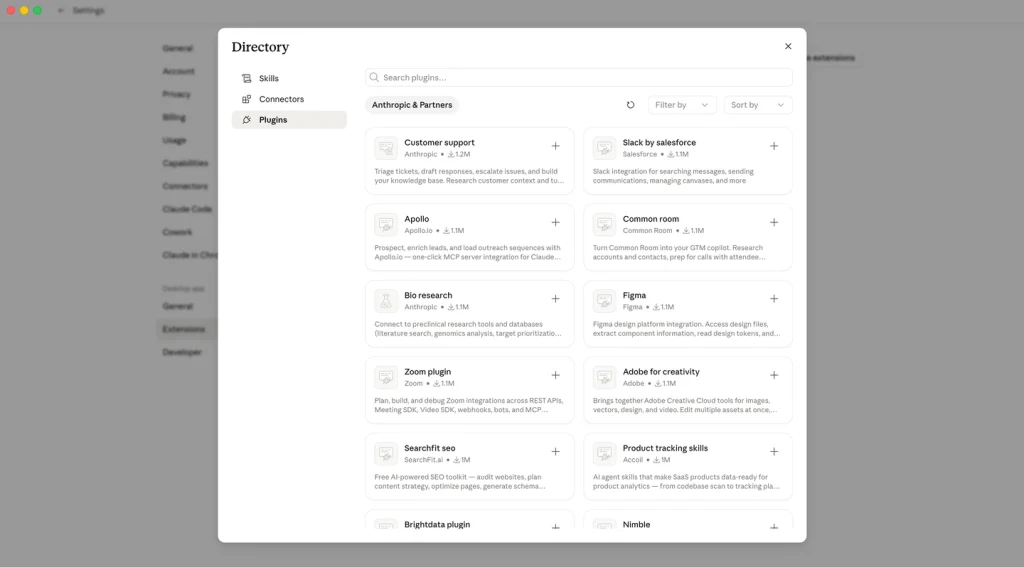Open the Customer support plugin title

(439, 142)
